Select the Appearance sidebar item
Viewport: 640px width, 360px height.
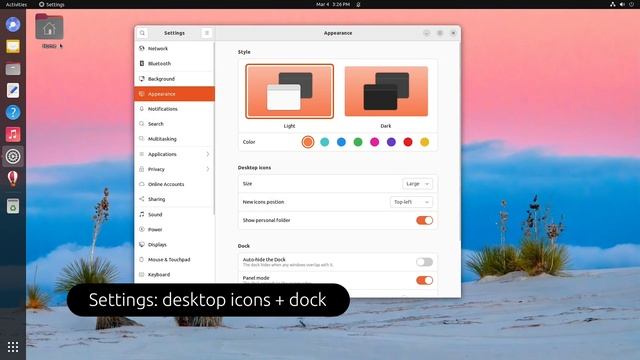174,93
